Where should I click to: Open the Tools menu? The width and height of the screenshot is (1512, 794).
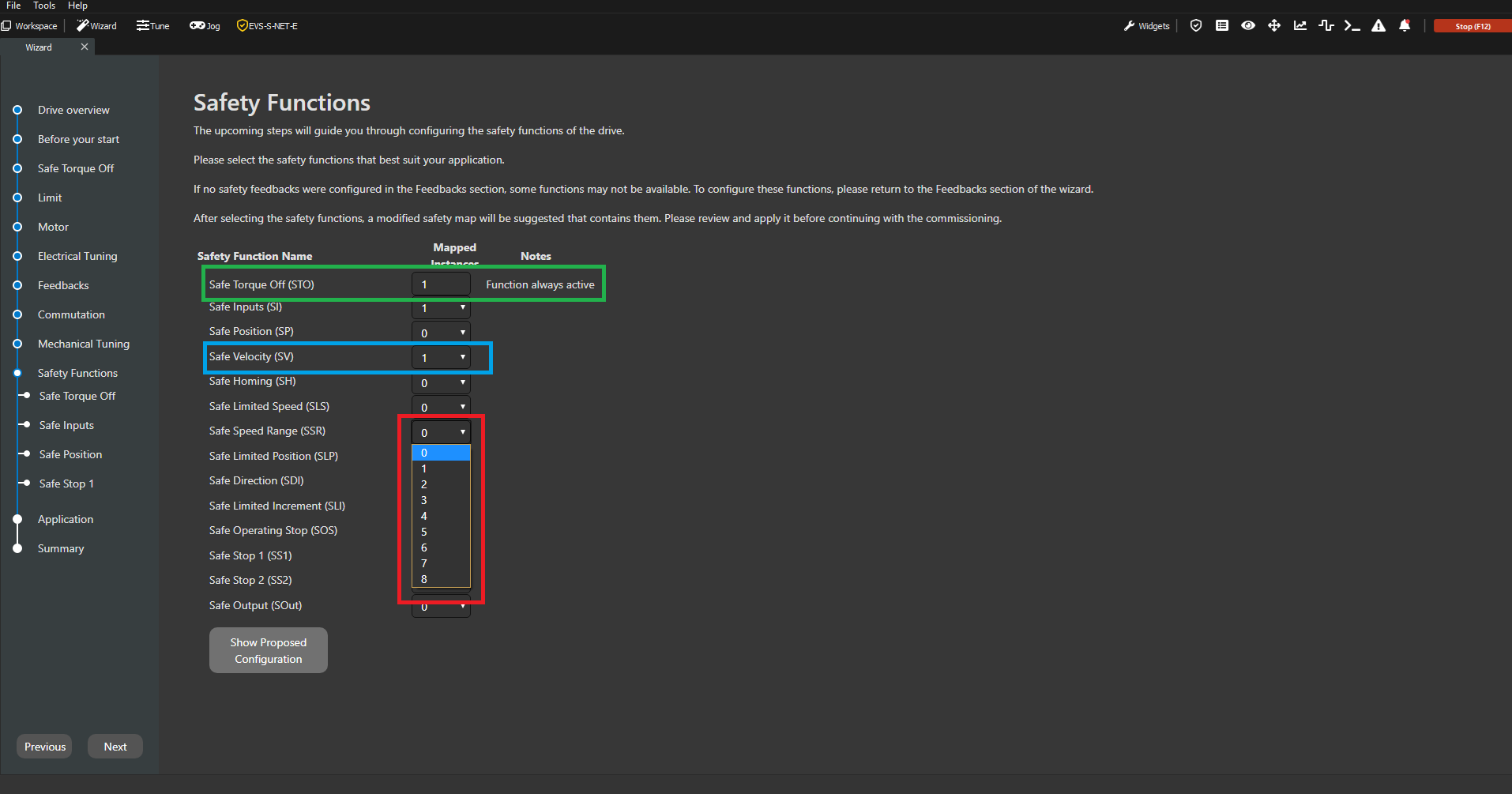coord(44,6)
